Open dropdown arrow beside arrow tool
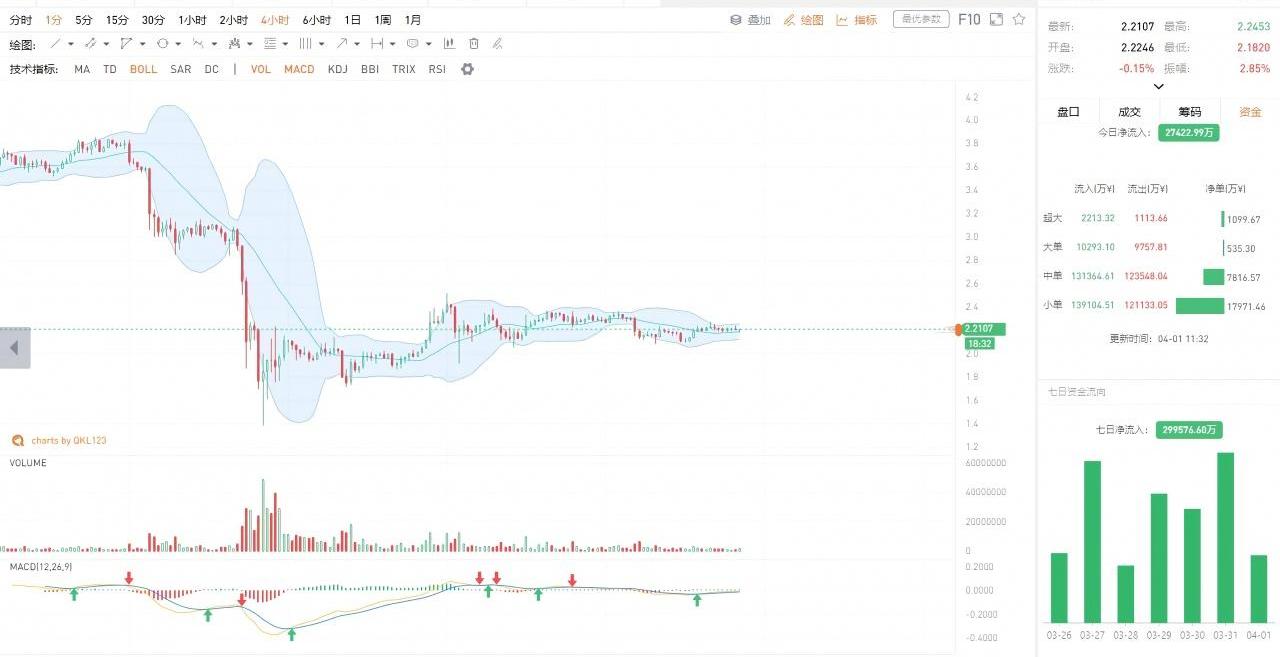The image size is (1280, 657). [x=358, y=44]
